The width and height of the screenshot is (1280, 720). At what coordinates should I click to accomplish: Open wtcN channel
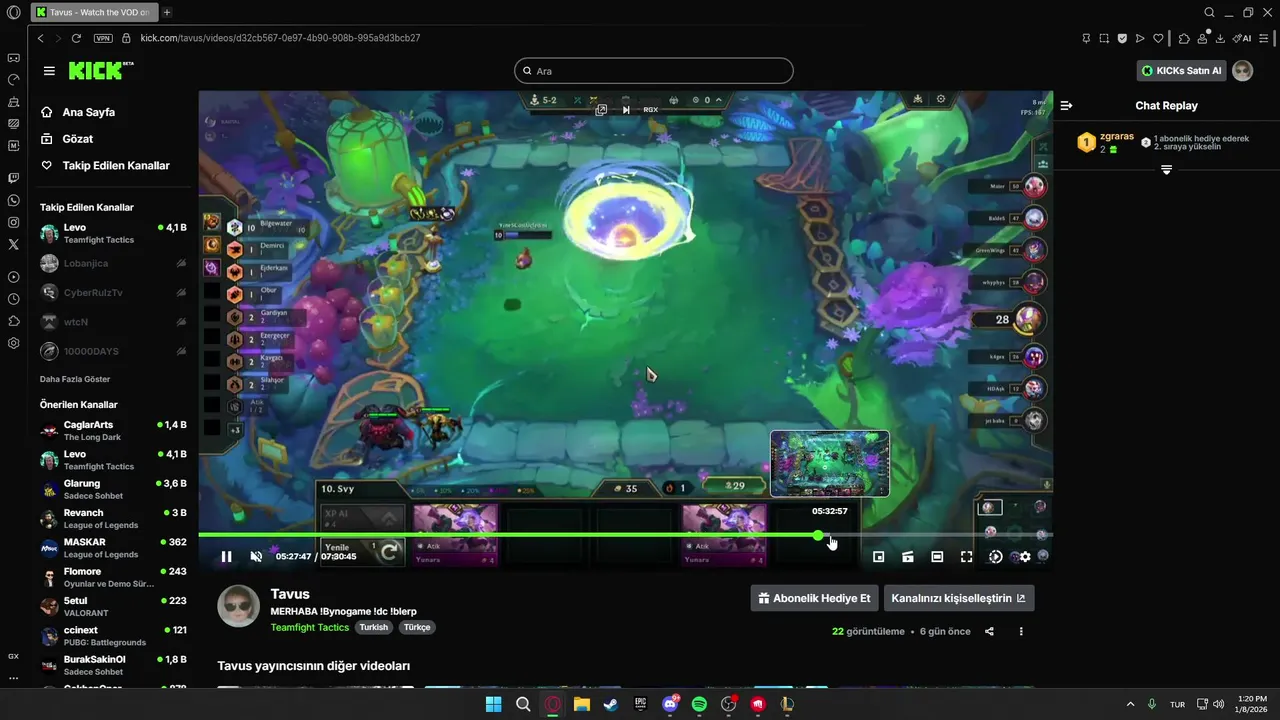click(113, 322)
